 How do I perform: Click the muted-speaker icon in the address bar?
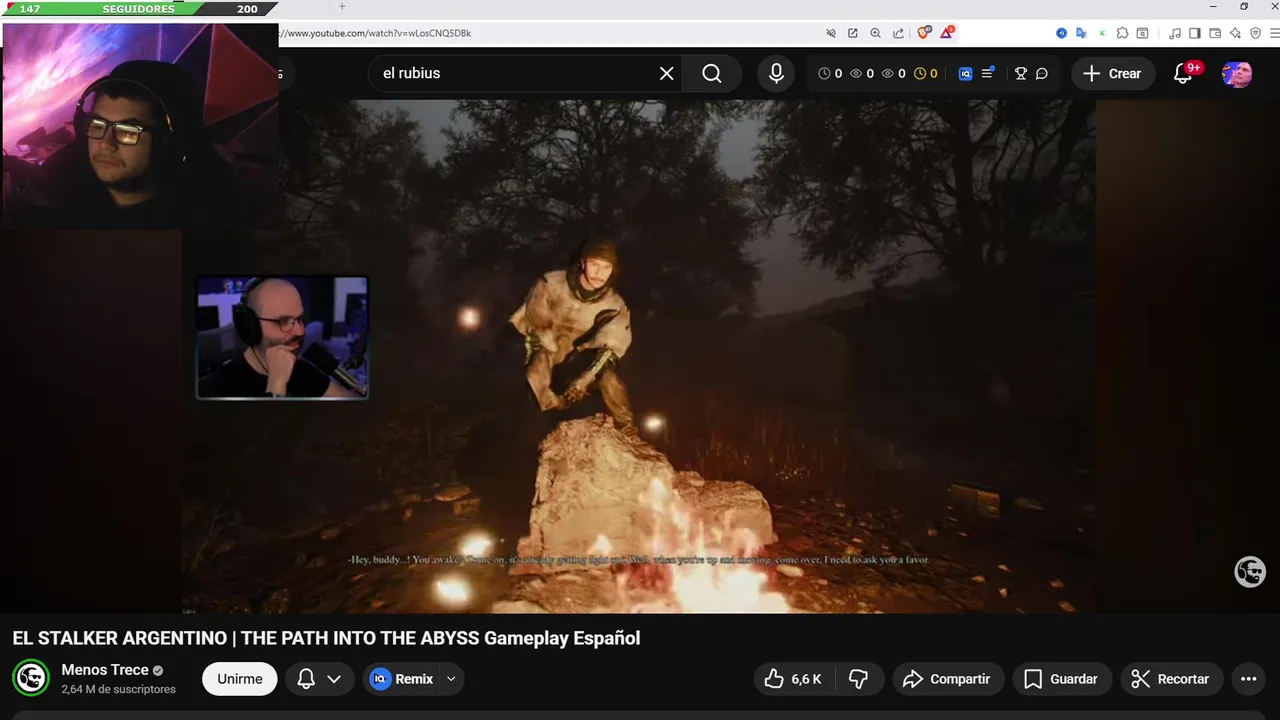tap(830, 33)
